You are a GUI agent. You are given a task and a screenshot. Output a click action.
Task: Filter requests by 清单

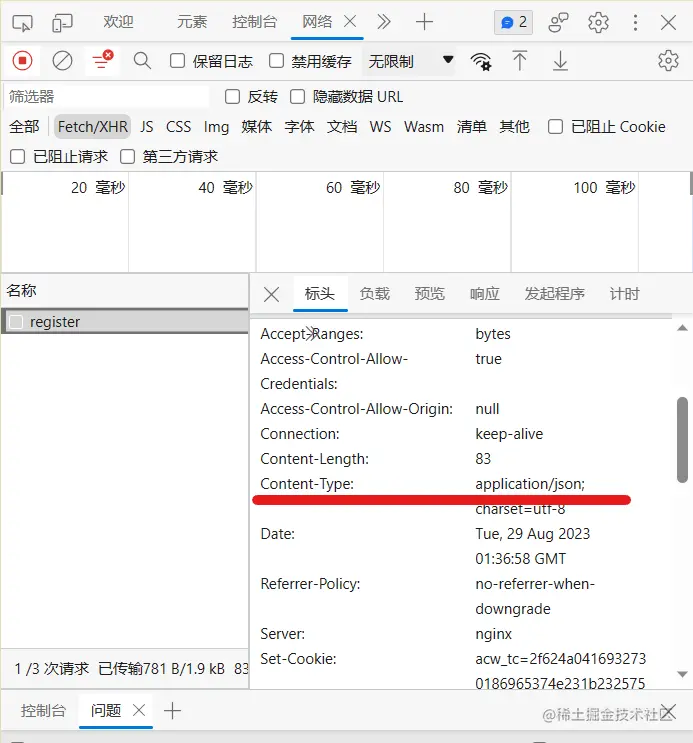(472, 127)
